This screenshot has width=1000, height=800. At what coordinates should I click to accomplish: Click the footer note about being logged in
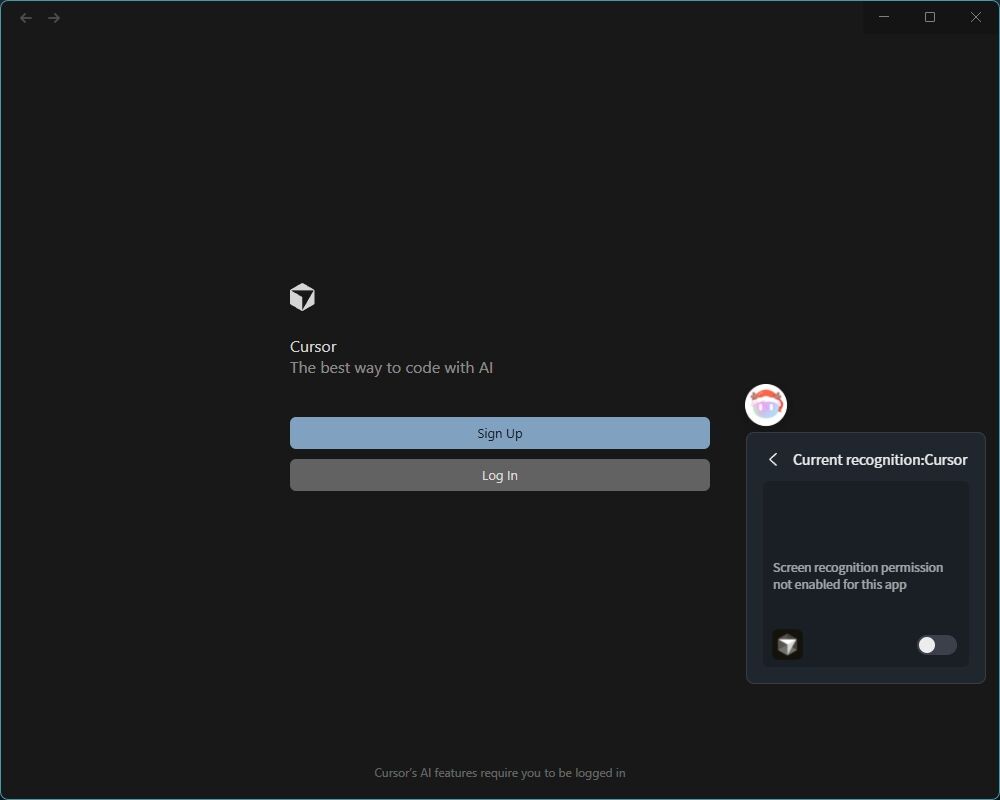pos(500,773)
